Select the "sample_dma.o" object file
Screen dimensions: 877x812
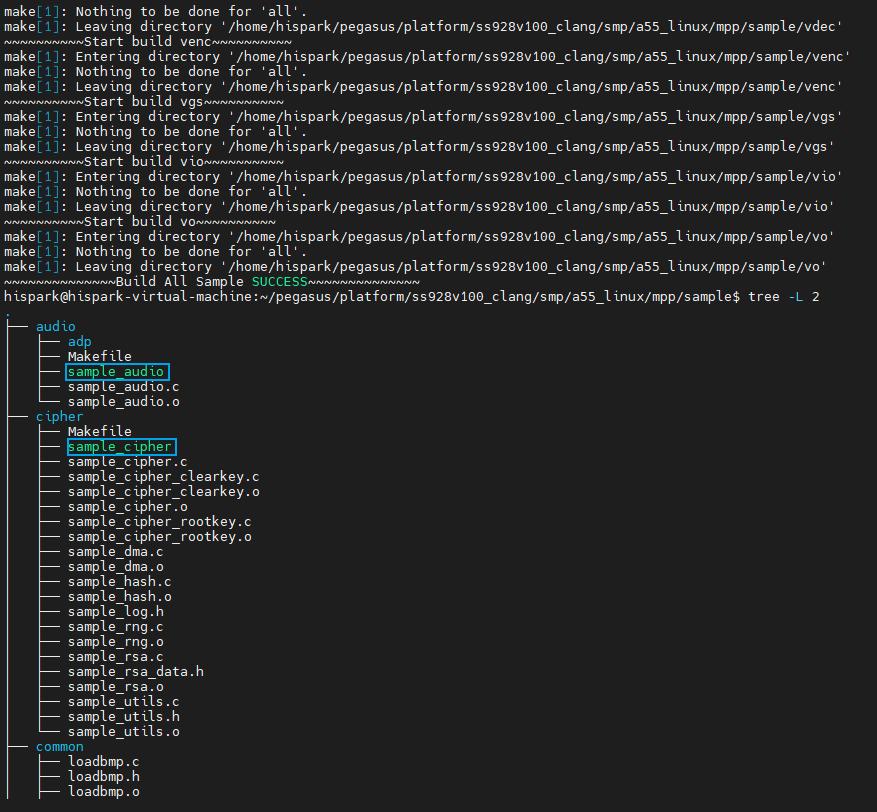tap(116, 567)
